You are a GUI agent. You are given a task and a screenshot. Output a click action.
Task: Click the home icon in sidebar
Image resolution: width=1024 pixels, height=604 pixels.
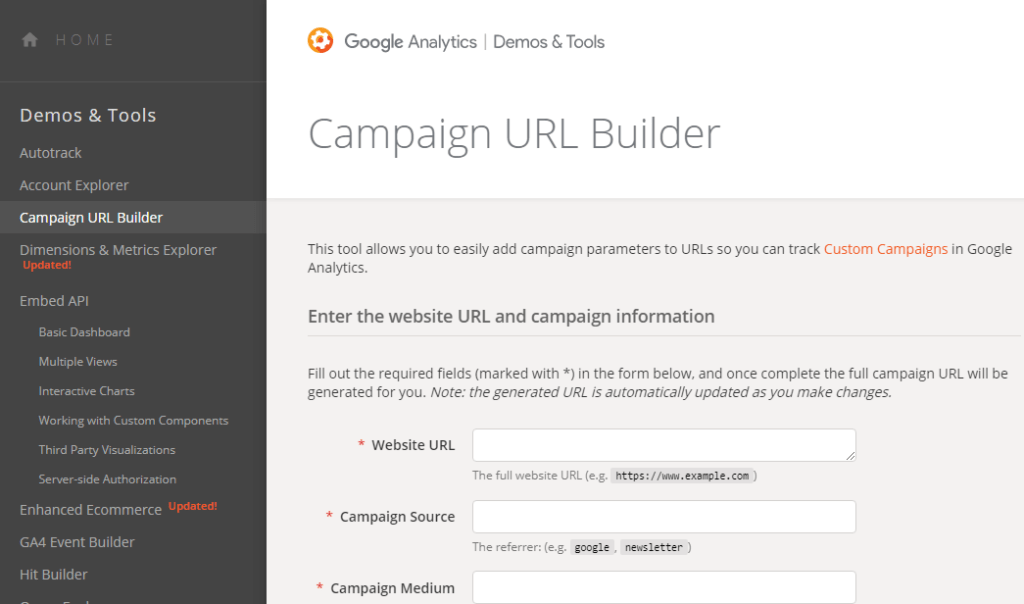pos(30,40)
